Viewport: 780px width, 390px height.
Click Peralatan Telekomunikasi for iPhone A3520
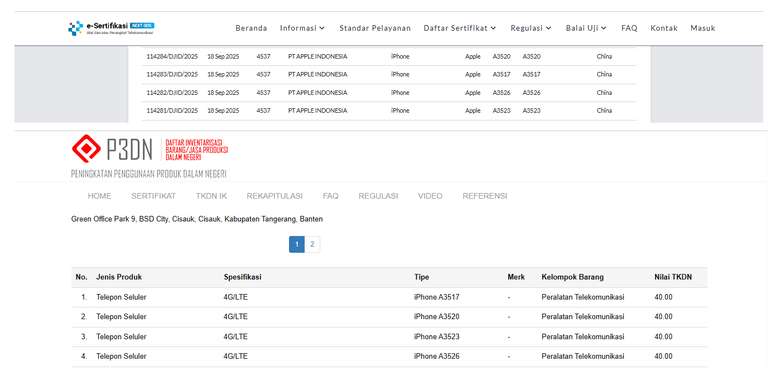click(x=583, y=317)
